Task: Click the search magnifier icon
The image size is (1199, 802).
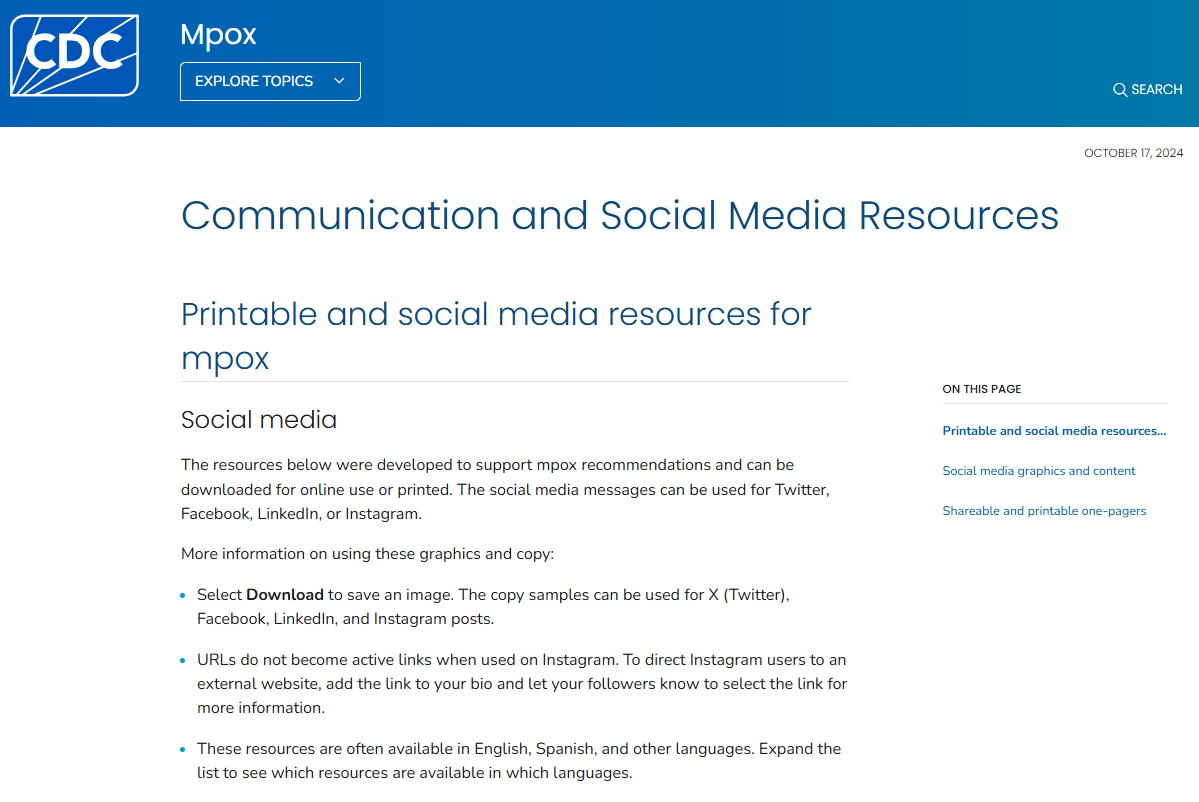Action: click(x=1120, y=90)
